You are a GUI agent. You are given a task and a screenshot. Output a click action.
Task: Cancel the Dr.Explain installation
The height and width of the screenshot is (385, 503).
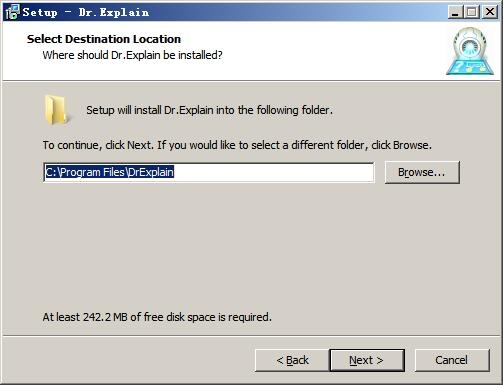tap(452, 360)
